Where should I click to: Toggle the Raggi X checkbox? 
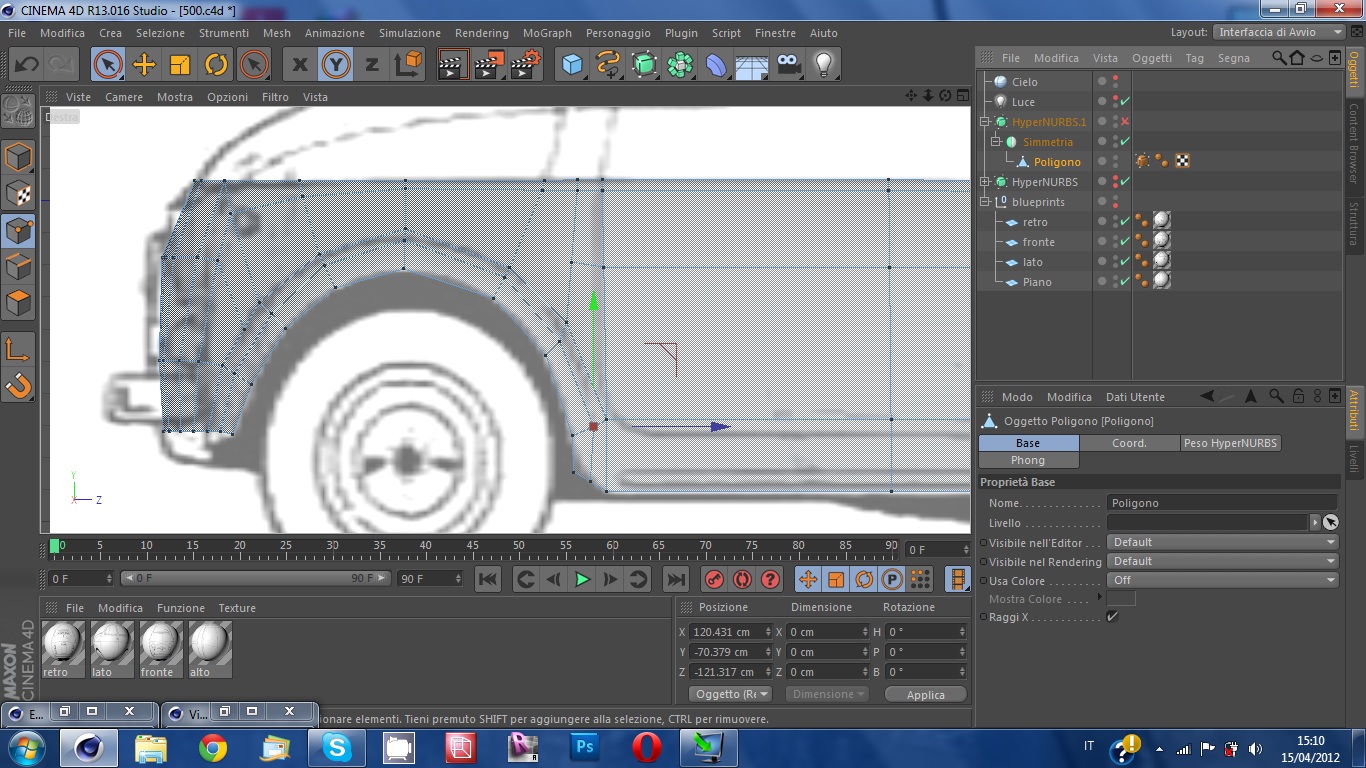pos(1112,617)
